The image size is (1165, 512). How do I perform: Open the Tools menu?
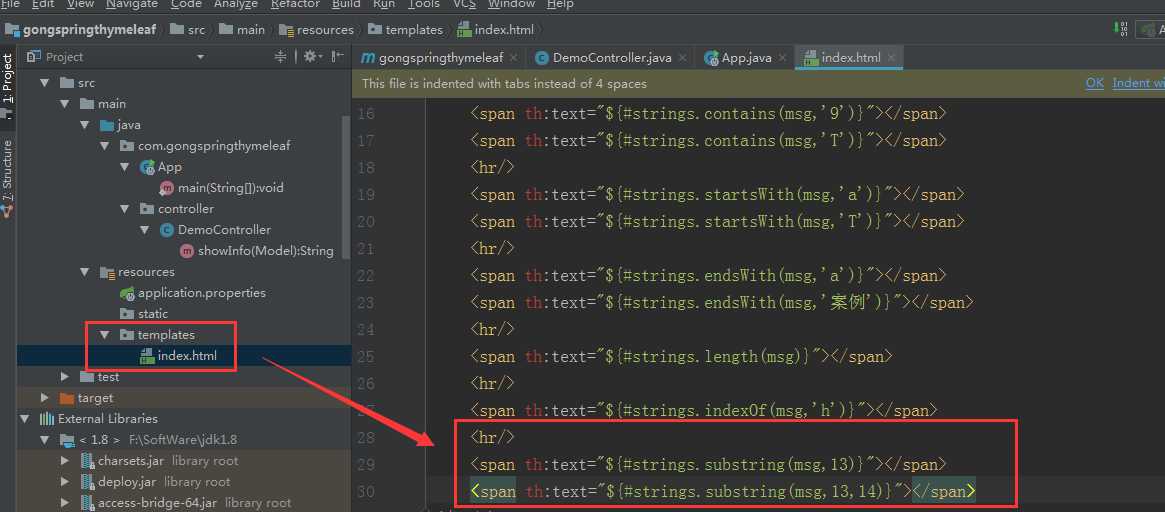point(424,4)
